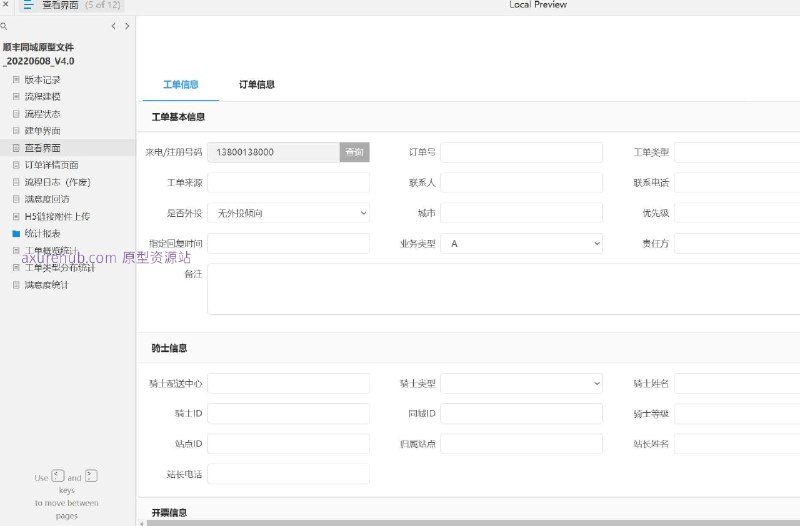The height and width of the screenshot is (526, 800).
Task: Click the 责任方 input field
Action: coord(737,244)
